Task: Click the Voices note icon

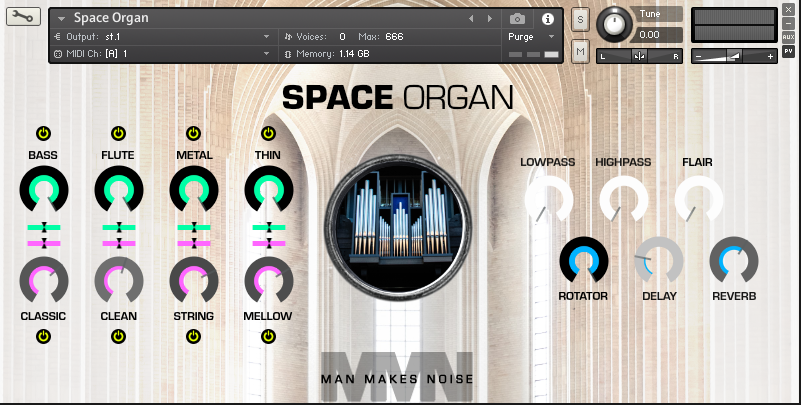Action: [x=288, y=37]
